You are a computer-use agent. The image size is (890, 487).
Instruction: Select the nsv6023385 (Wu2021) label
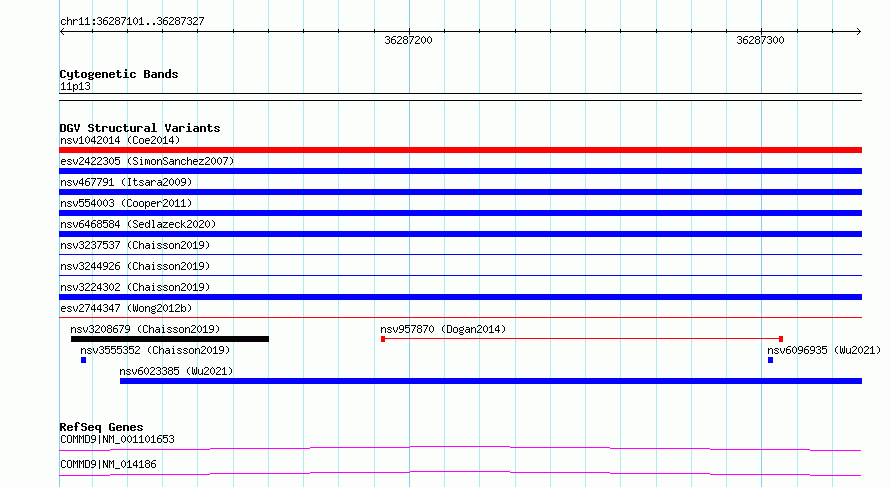(x=176, y=371)
